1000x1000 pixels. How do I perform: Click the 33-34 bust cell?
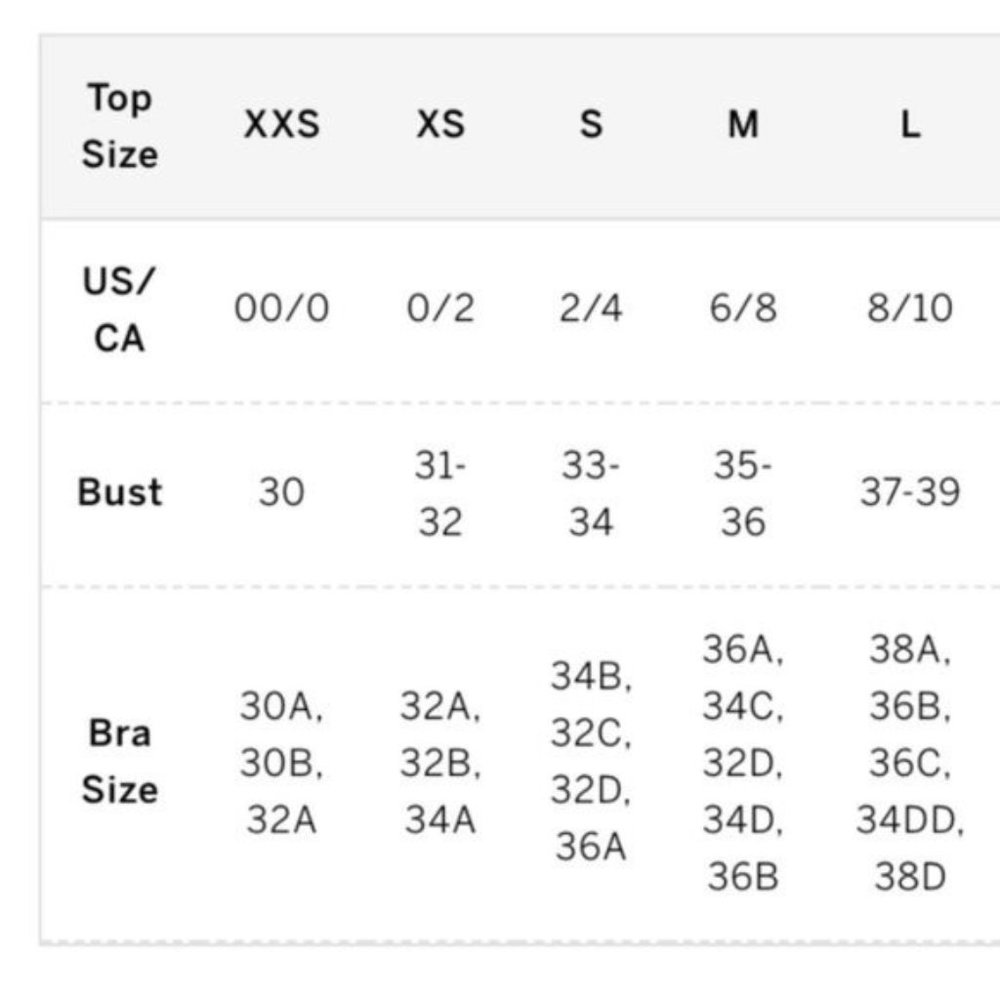591,494
